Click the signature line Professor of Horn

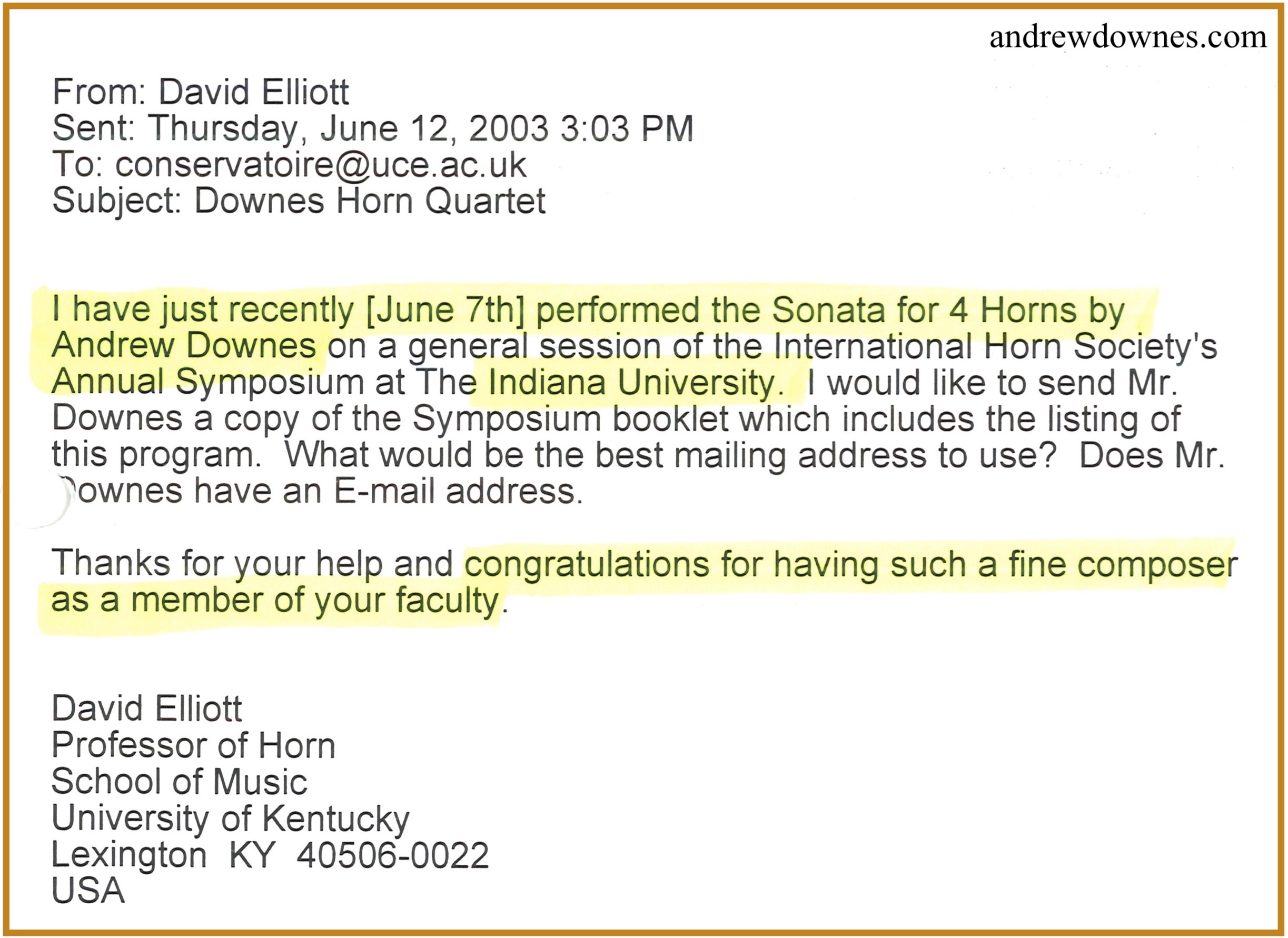[x=193, y=745]
